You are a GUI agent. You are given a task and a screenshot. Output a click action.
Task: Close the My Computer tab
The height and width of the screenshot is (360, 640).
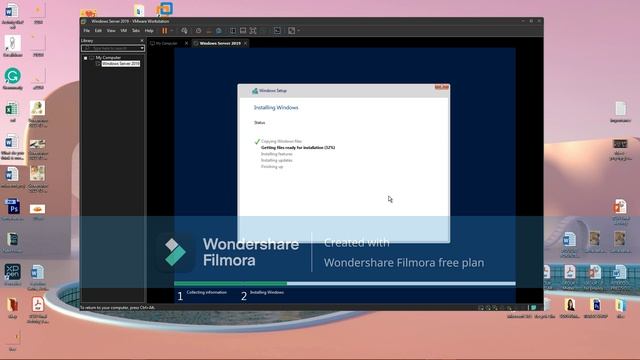[187, 43]
